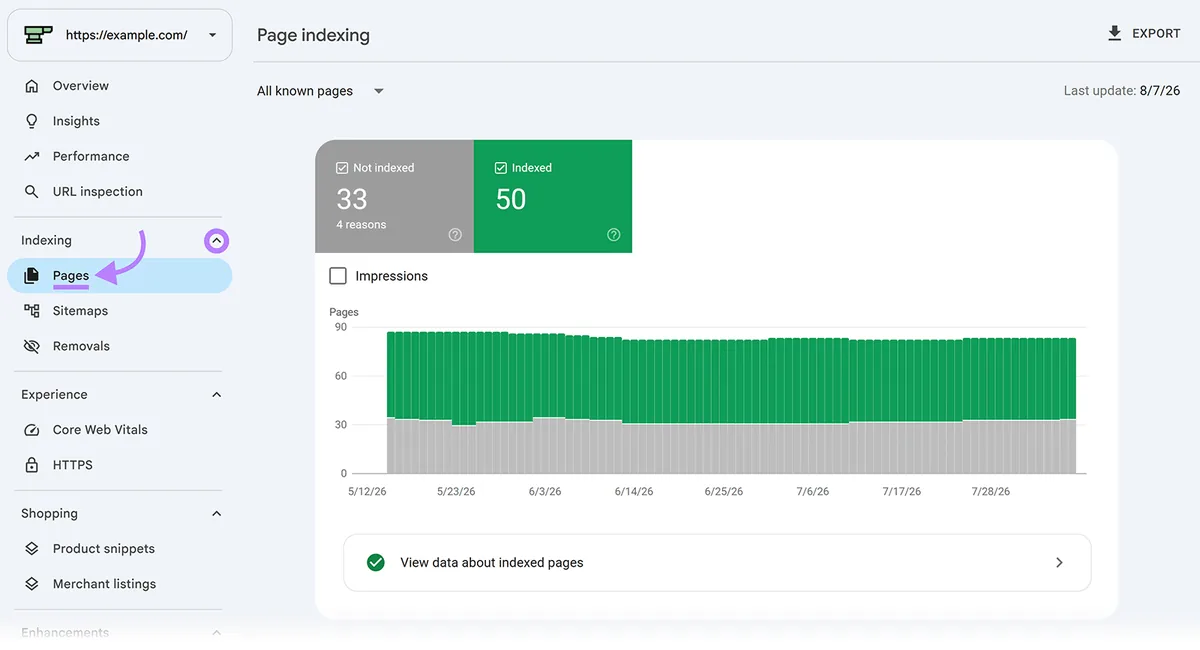Collapse the Indexing section
The width and height of the screenshot is (1200, 650).
tap(217, 240)
